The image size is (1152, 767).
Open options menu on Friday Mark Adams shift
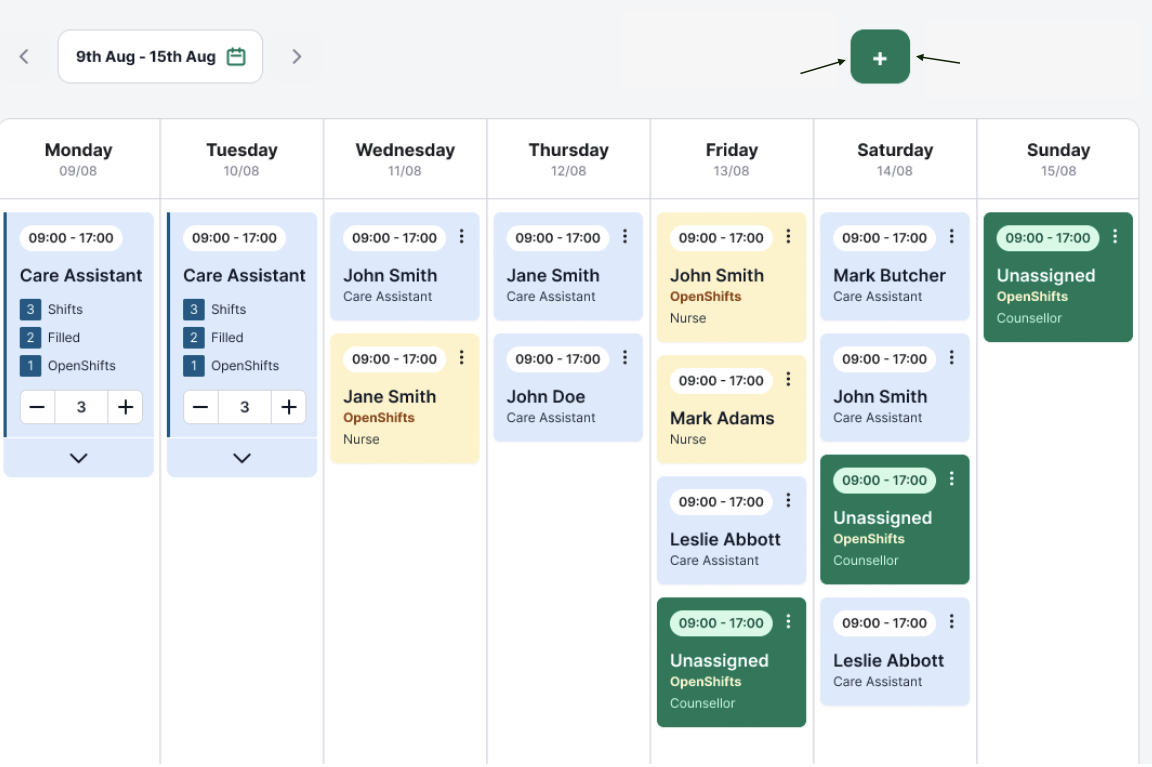click(788, 380)
